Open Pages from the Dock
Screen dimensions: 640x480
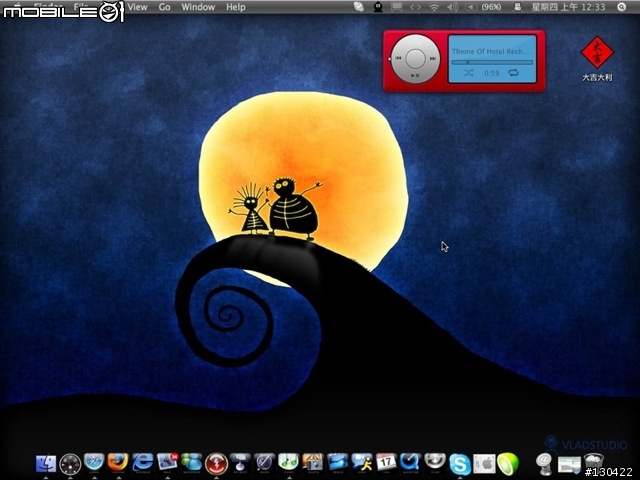coord(264,463)
